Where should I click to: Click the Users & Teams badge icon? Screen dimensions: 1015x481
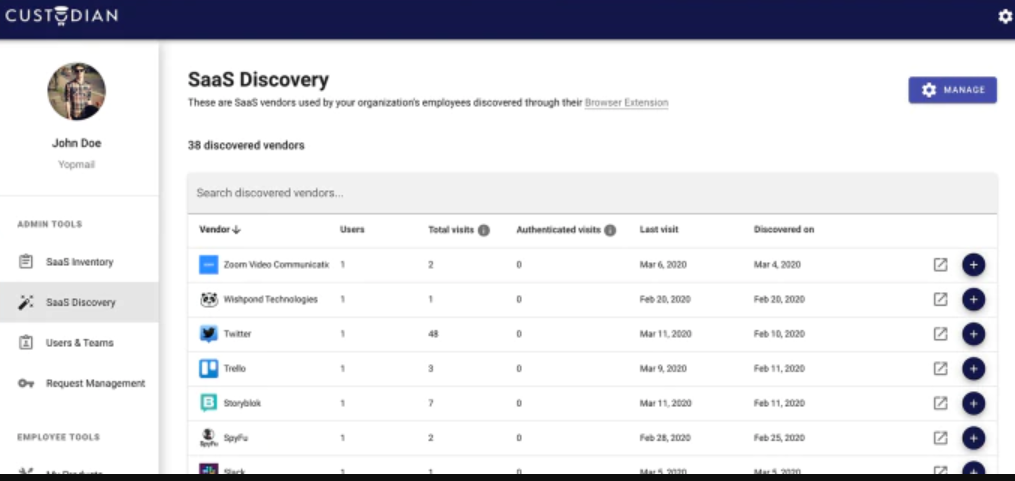click(25, 343)
